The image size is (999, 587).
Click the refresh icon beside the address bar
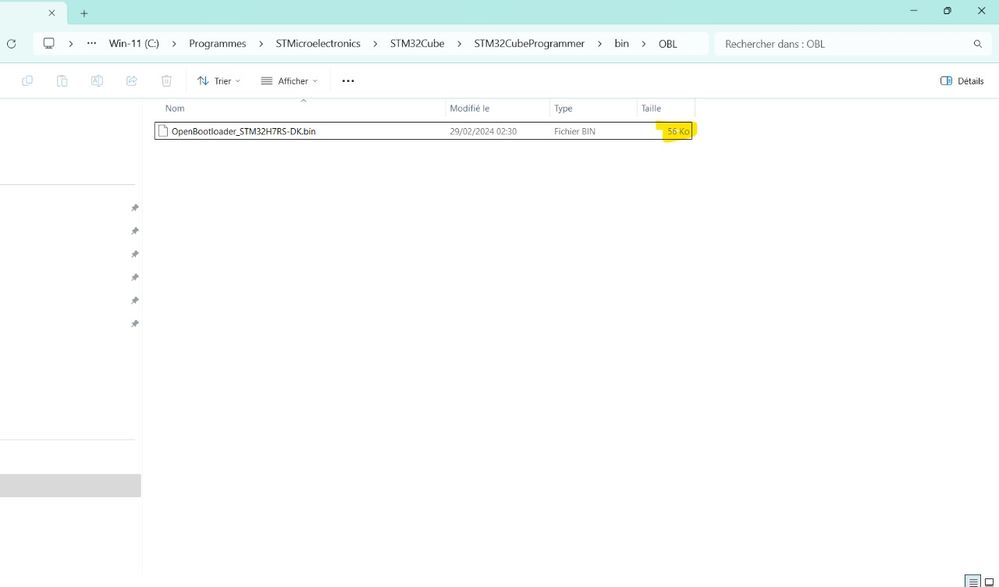pos(11,44)
